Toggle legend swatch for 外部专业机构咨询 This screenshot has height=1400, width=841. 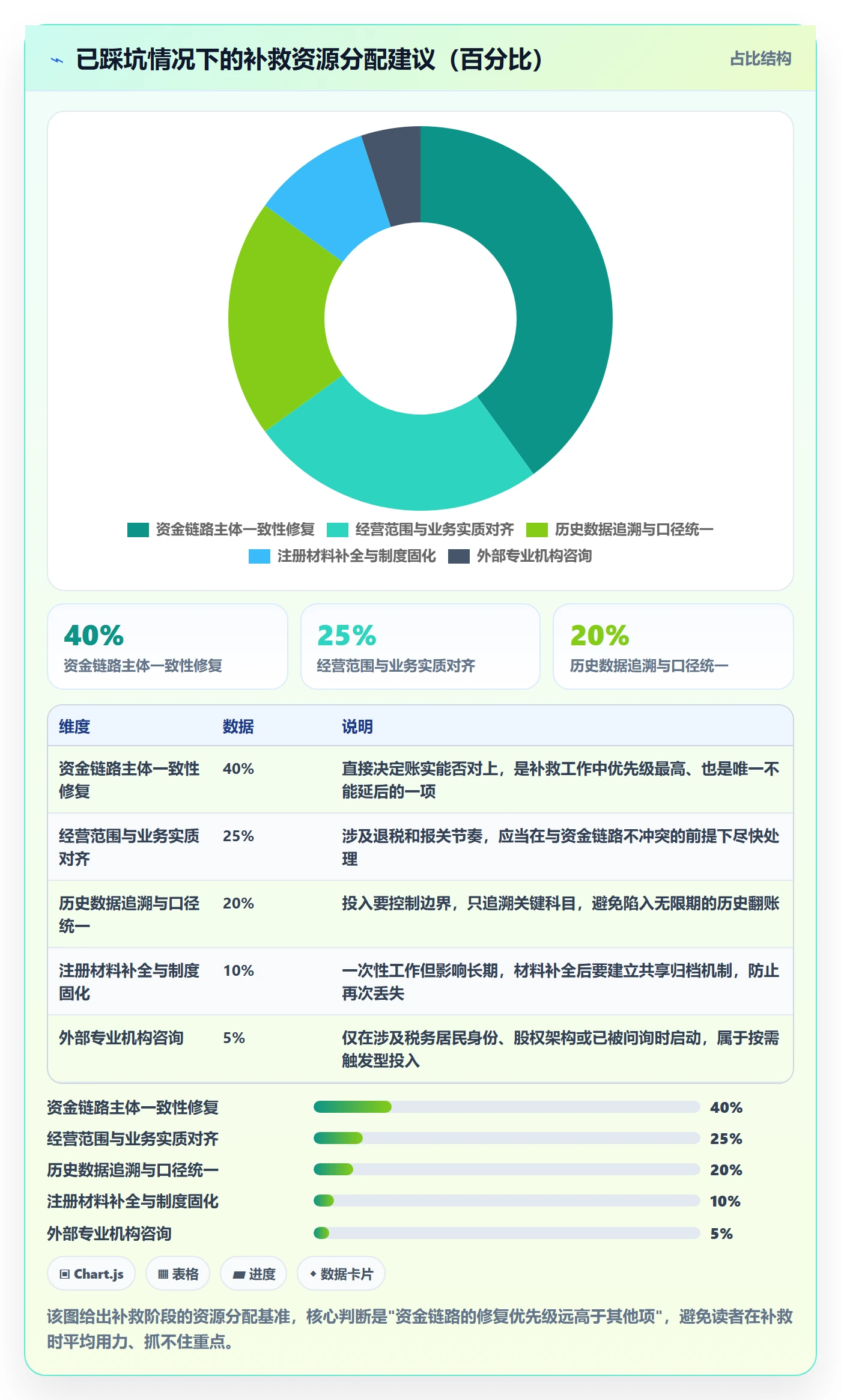pos(458,556)
